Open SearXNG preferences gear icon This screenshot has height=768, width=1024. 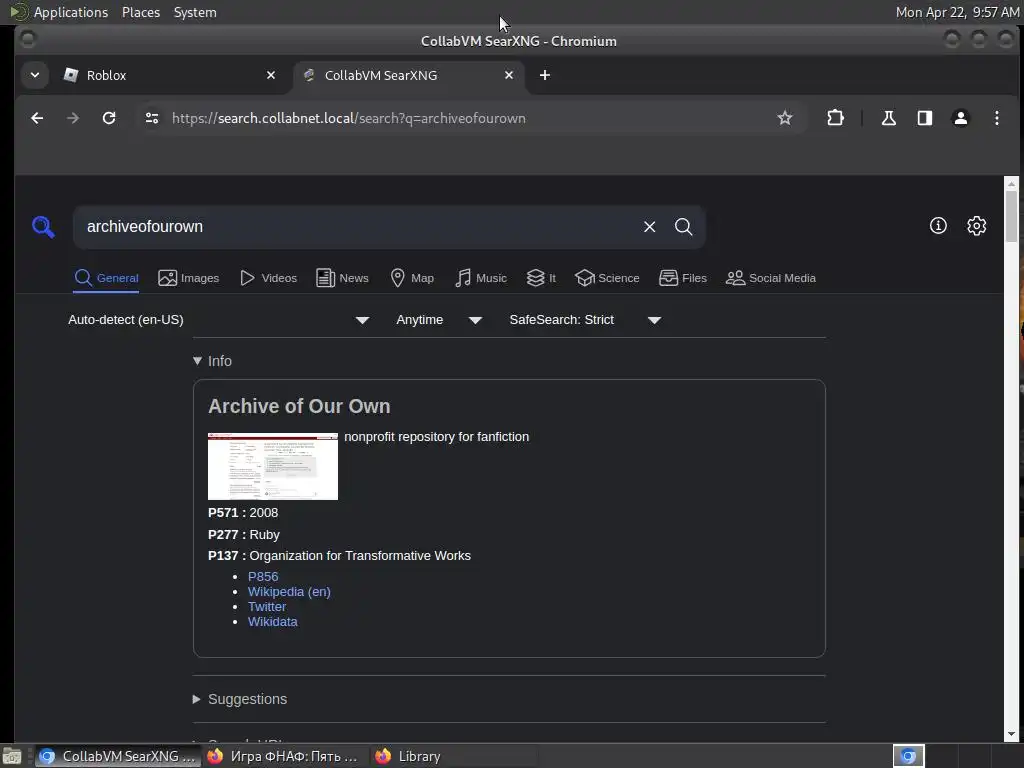(x=976, y=226)
